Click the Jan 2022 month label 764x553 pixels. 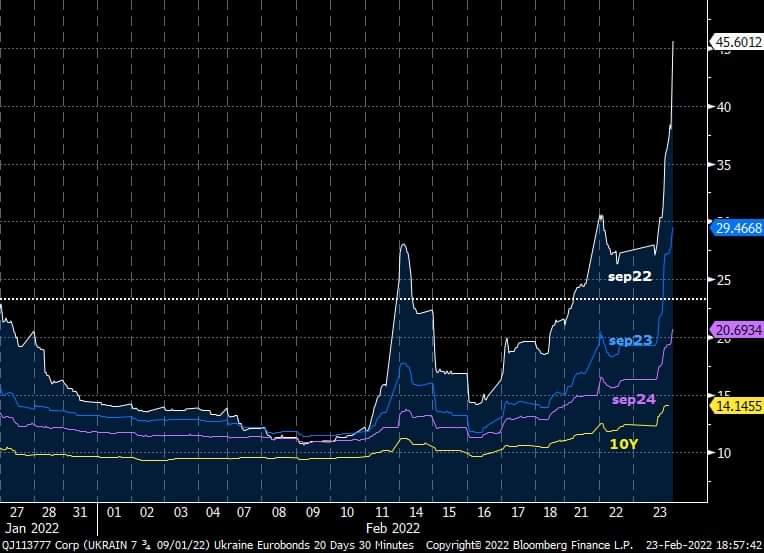point(32,528)
